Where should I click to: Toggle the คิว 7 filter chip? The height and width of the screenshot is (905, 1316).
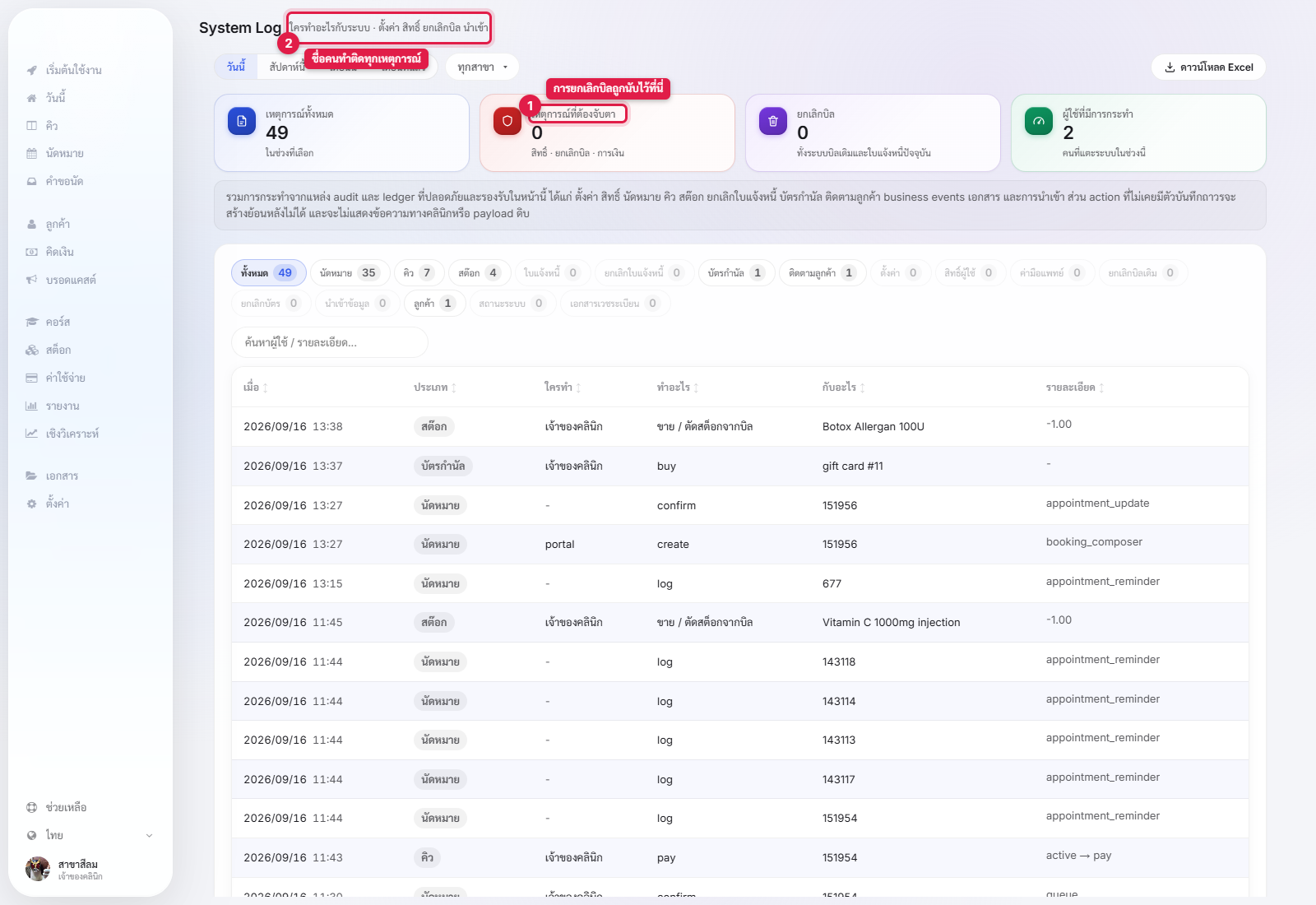[x=419, y=273]
